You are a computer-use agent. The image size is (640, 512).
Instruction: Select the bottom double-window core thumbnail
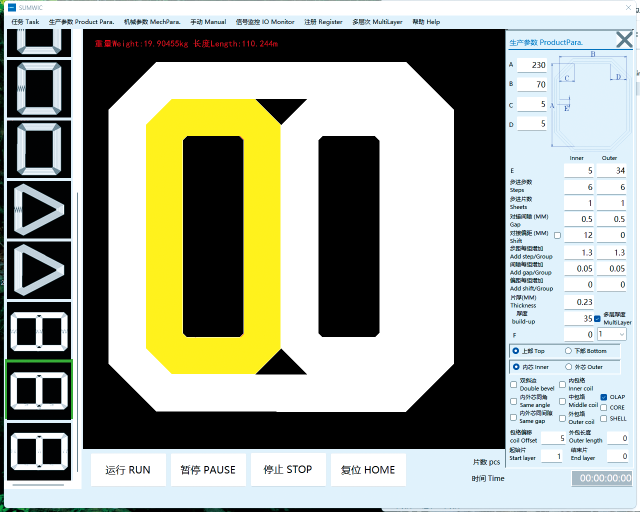pyautogui.click(x=39, y=451)
